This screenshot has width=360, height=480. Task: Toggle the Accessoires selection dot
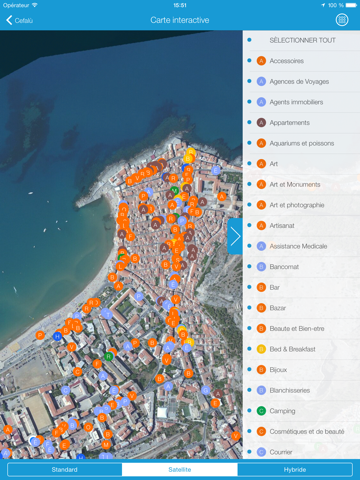point(249,61)
